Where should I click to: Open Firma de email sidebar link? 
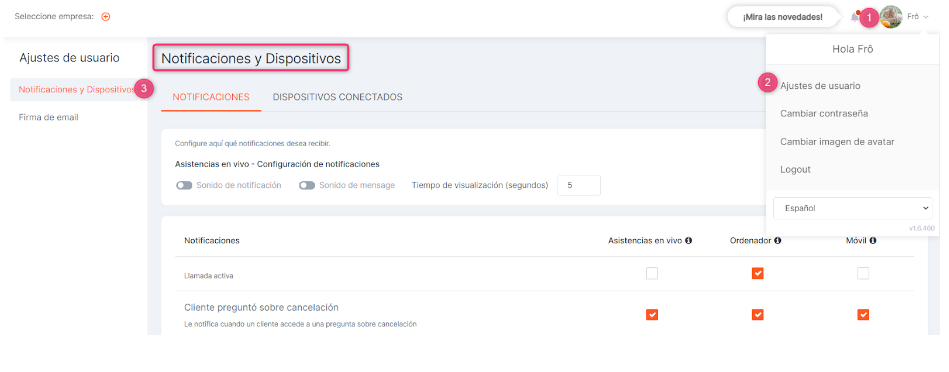48,117
